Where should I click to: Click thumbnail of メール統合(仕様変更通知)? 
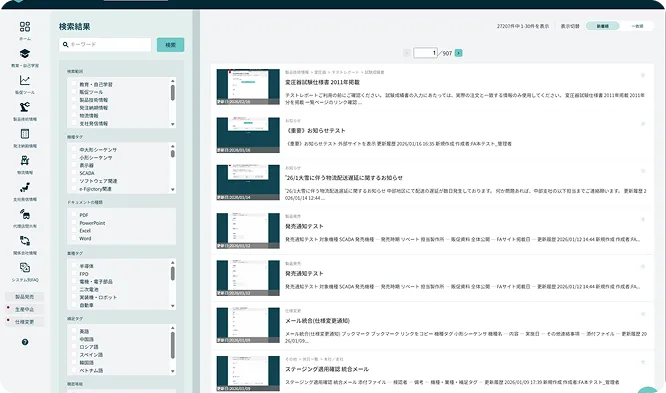248,325
